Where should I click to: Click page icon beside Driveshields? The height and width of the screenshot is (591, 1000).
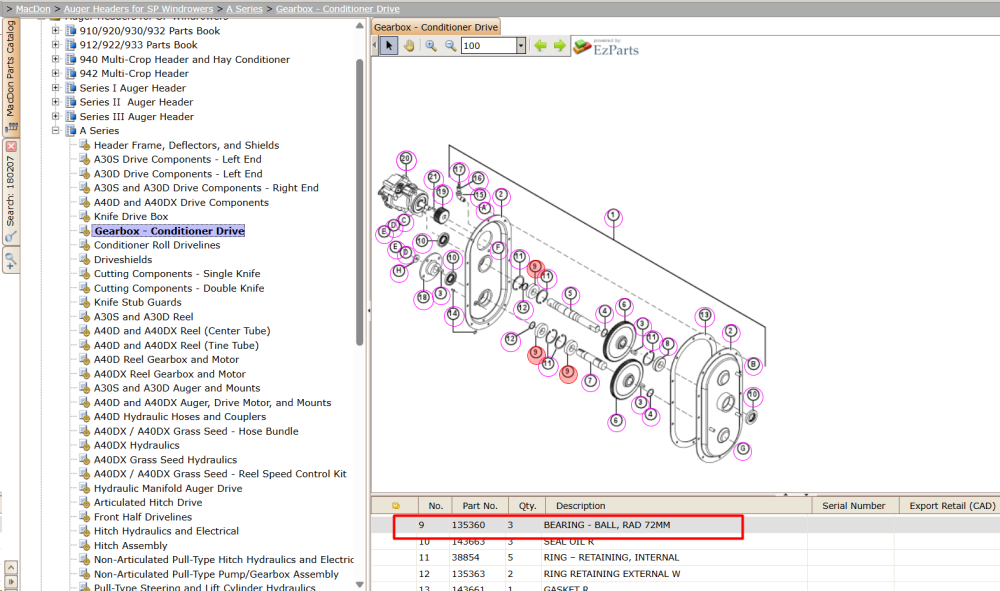pyautogui.click(x=85, y=259)
